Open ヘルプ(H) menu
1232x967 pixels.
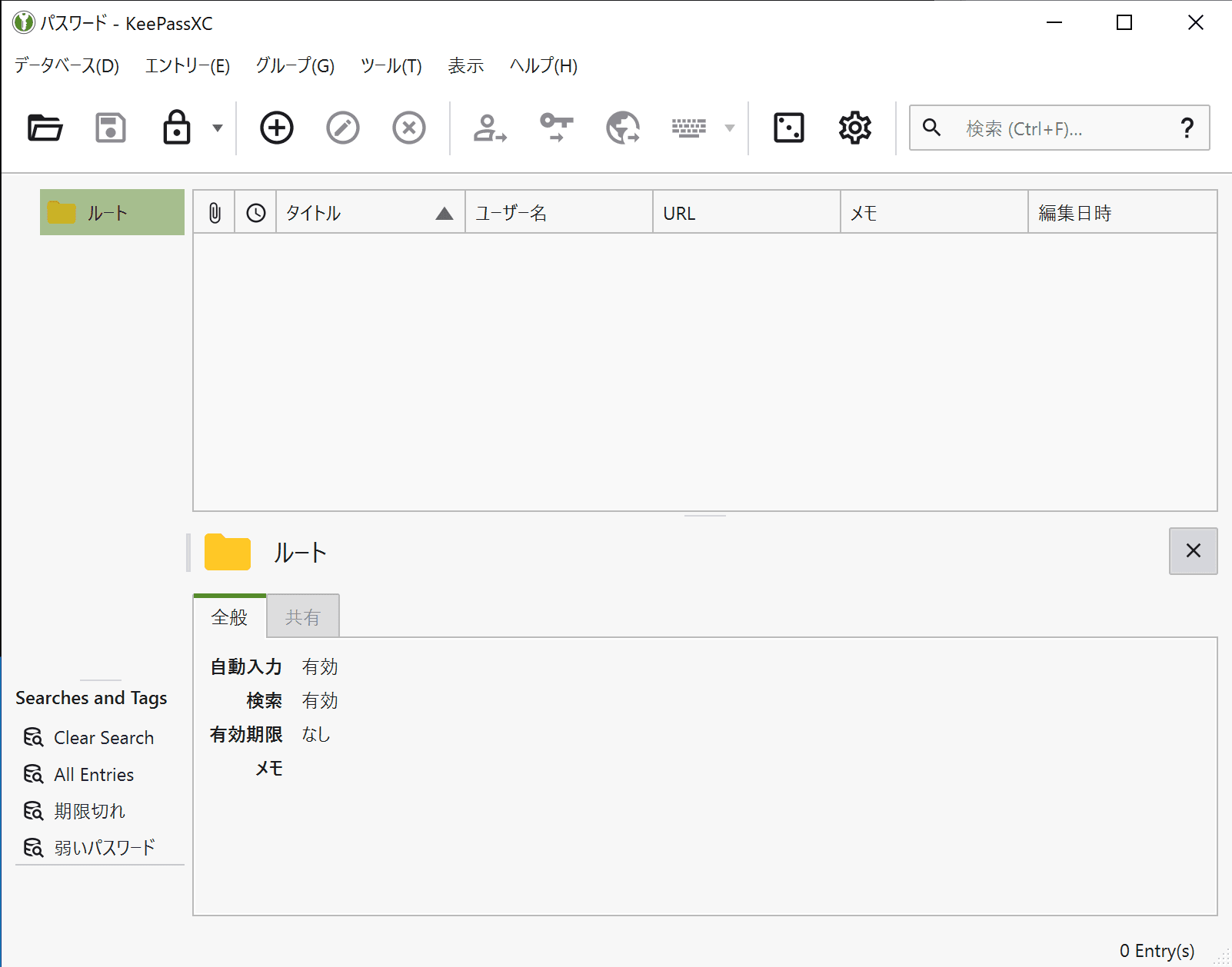click(x=544, y=66)
